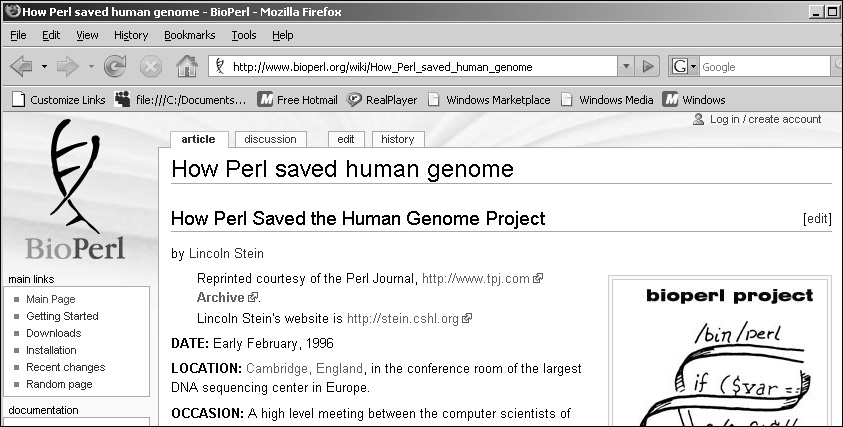The image size is (843, 427).
Task: Click into the Google search field
Action: point(765,67)
